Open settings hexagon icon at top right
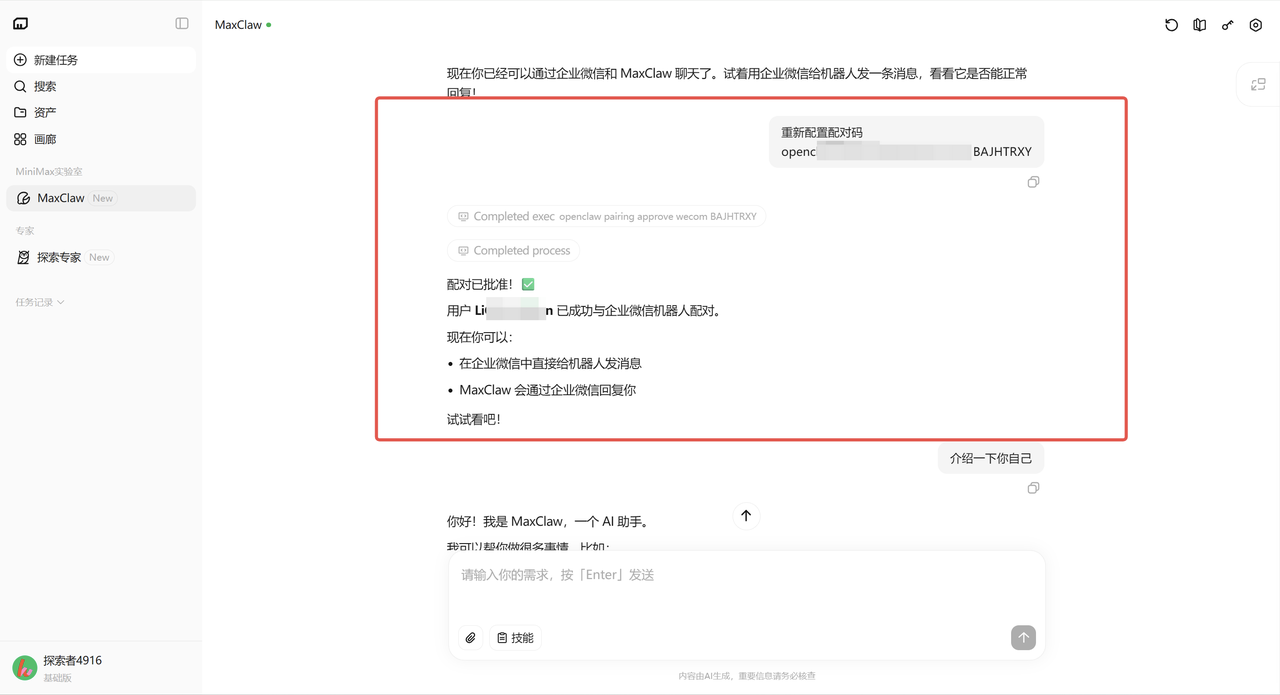Viewport: 1280px width, 695px height. pyautogui.click(x=1256, y=25)
